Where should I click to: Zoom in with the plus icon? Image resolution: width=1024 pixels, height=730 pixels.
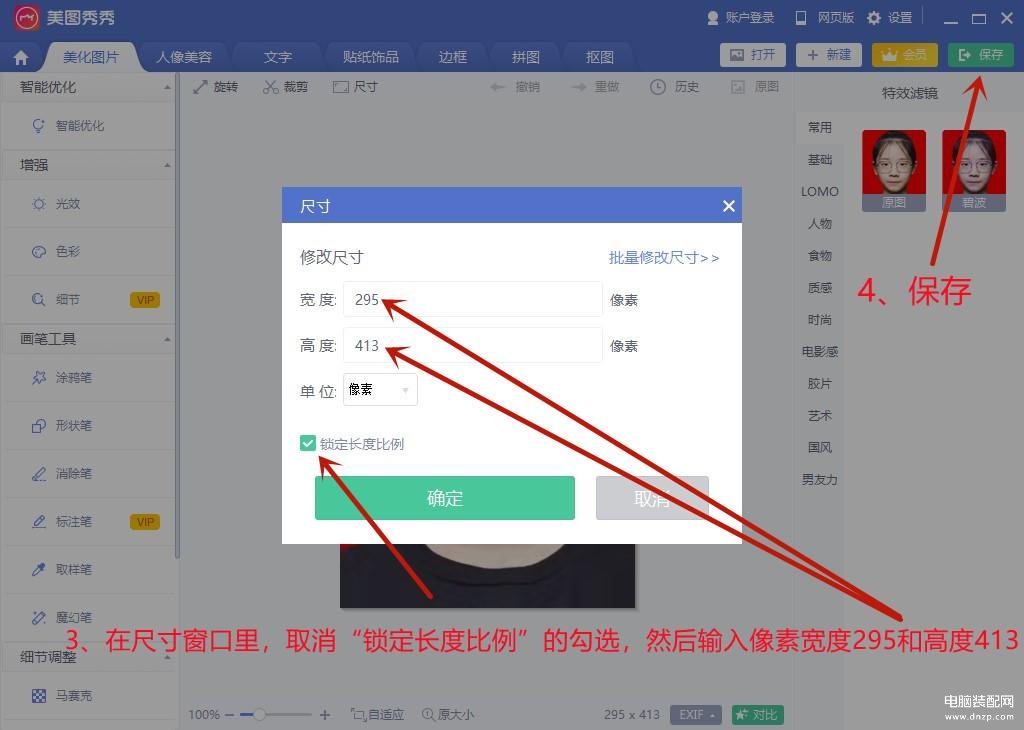(325, 715)
